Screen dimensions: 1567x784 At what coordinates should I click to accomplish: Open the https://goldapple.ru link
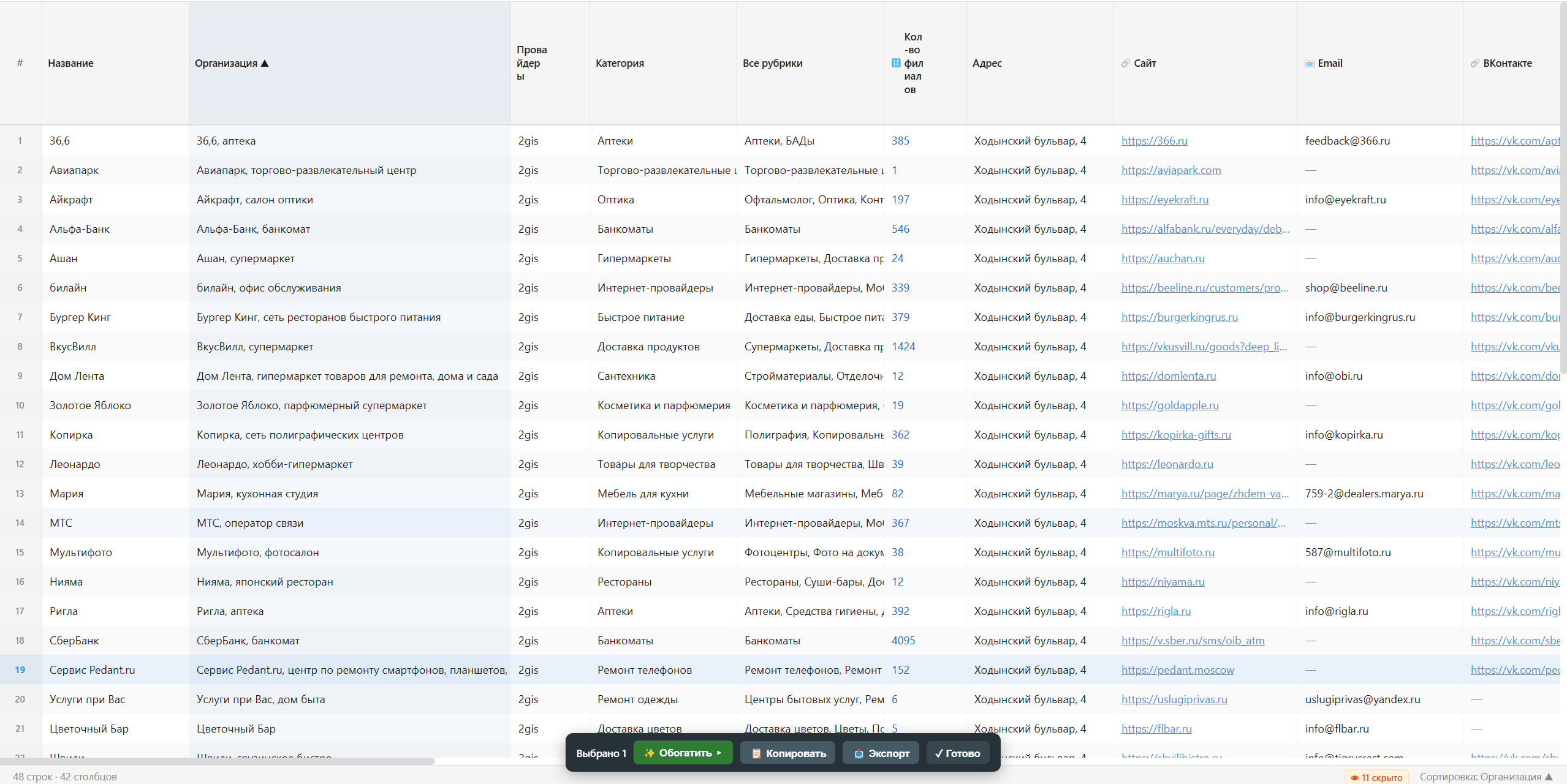1170,405
